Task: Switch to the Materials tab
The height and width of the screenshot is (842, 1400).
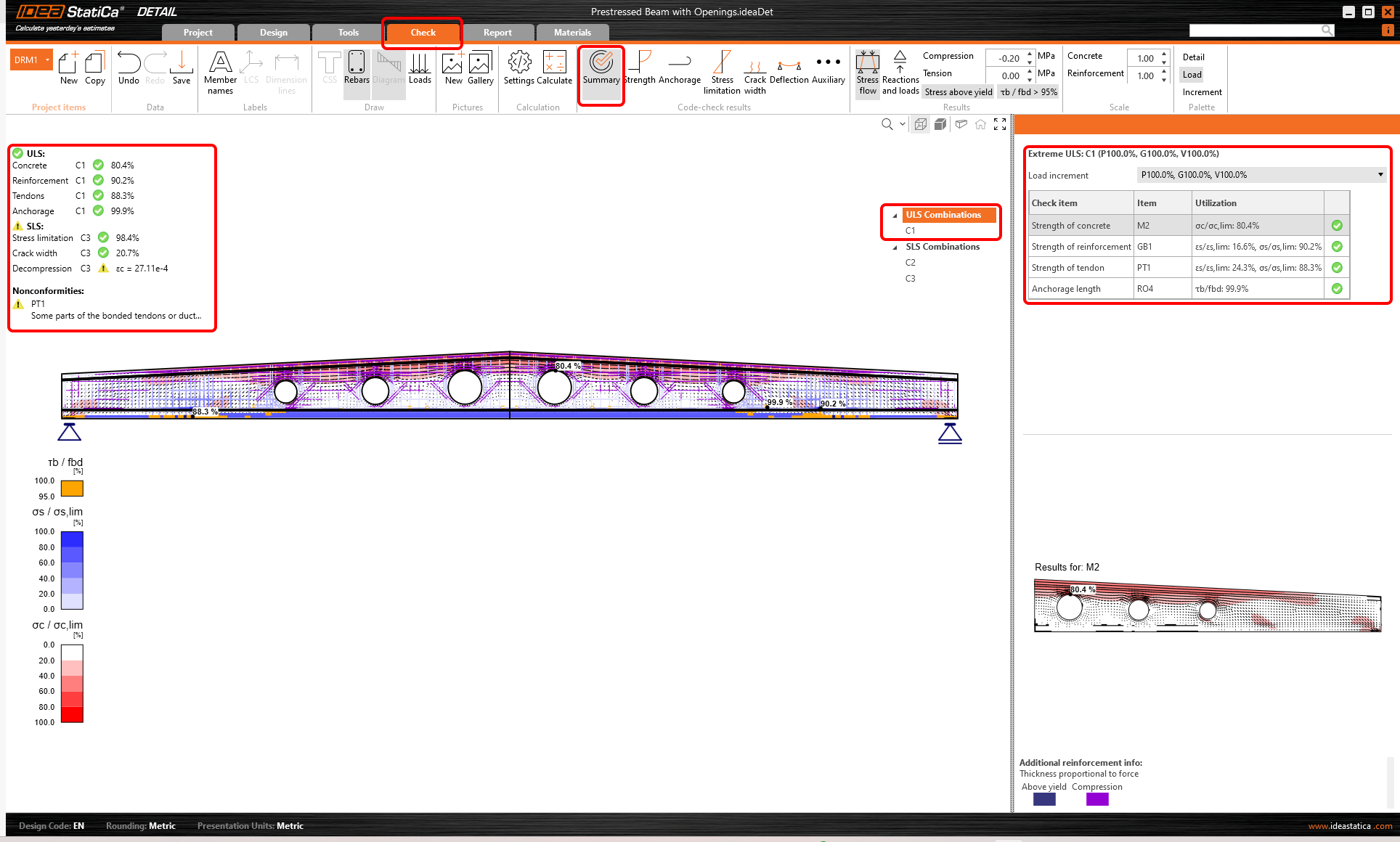Action: point(572,33)
